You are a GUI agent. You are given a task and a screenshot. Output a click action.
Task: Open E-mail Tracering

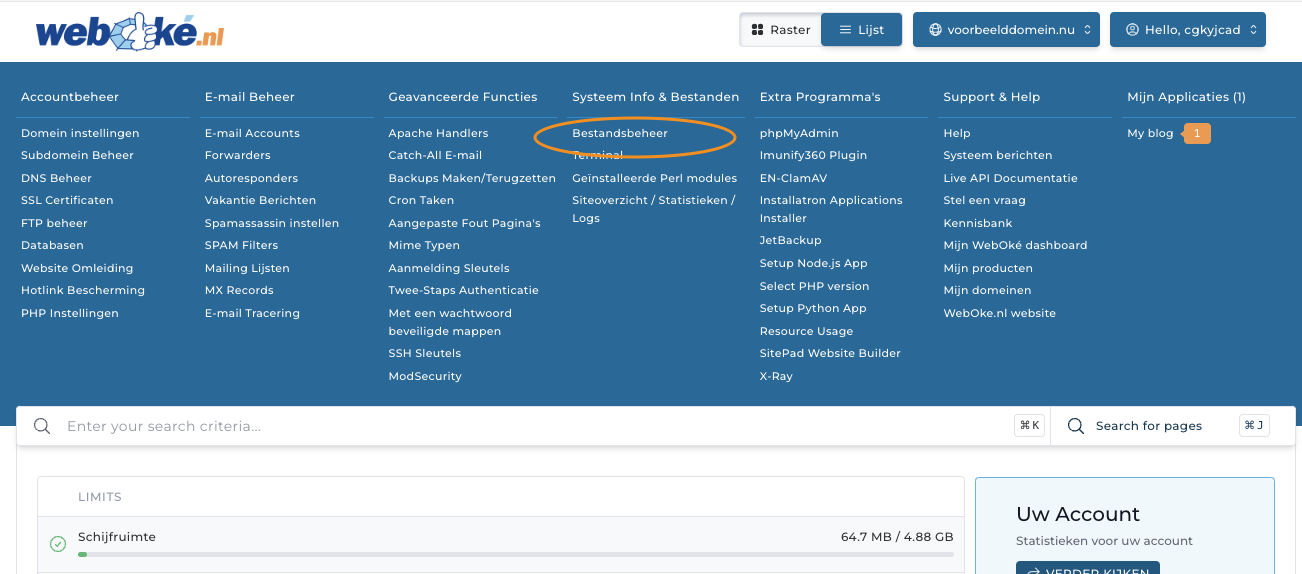coord(252,313)
